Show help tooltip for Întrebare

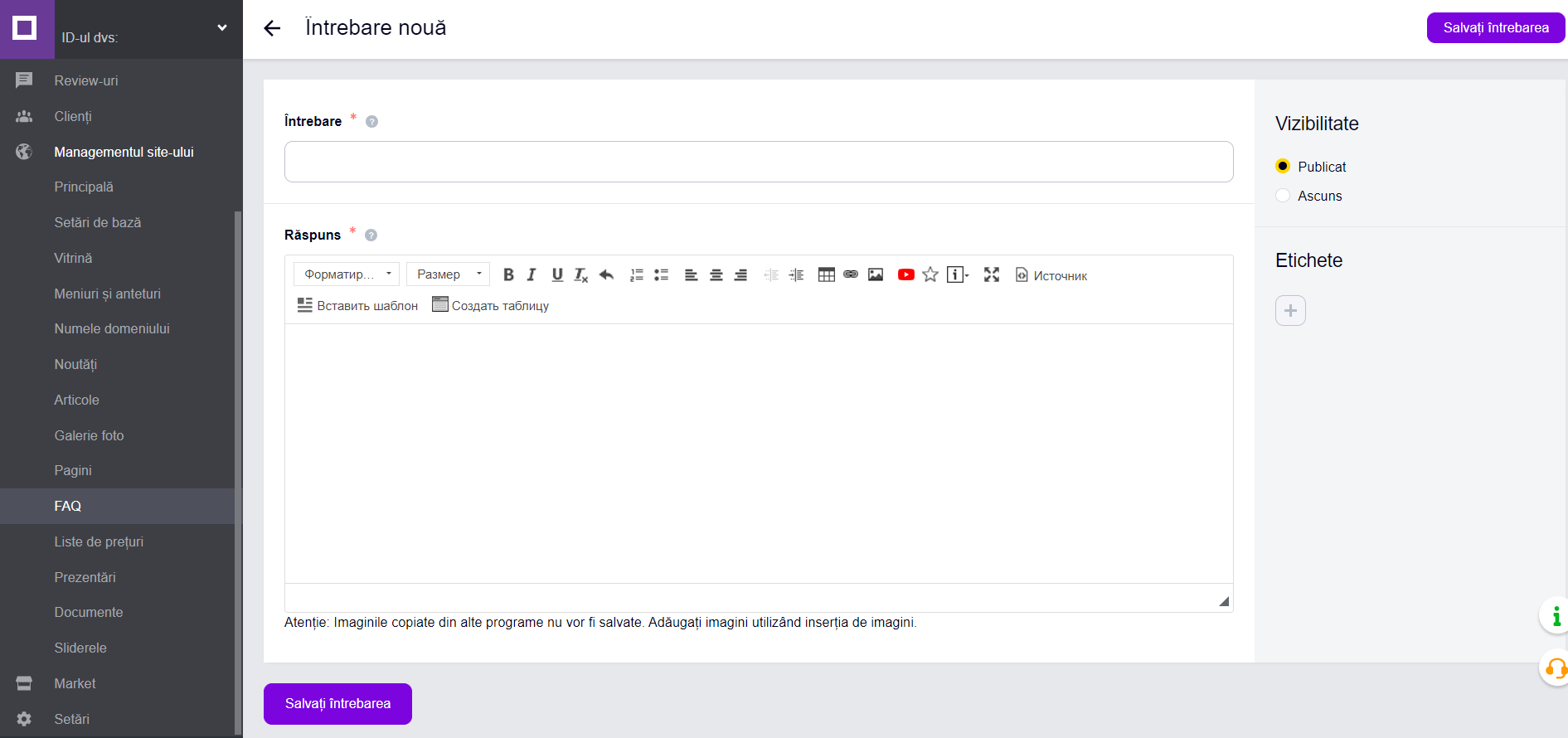(371, 122)
